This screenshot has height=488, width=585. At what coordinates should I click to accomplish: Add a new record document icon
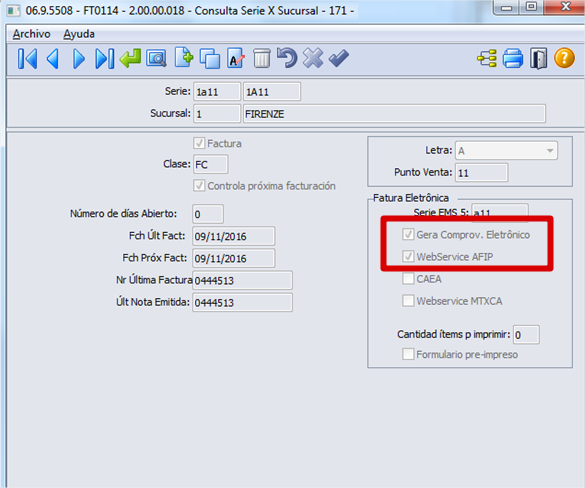click(x=184, y=58)
